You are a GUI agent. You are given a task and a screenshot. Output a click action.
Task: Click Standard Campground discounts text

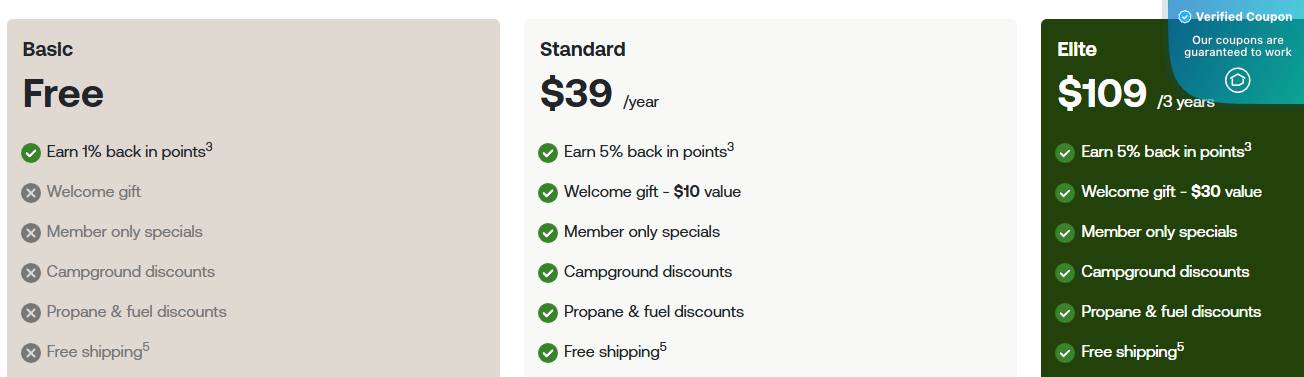[x=648, y=271]
